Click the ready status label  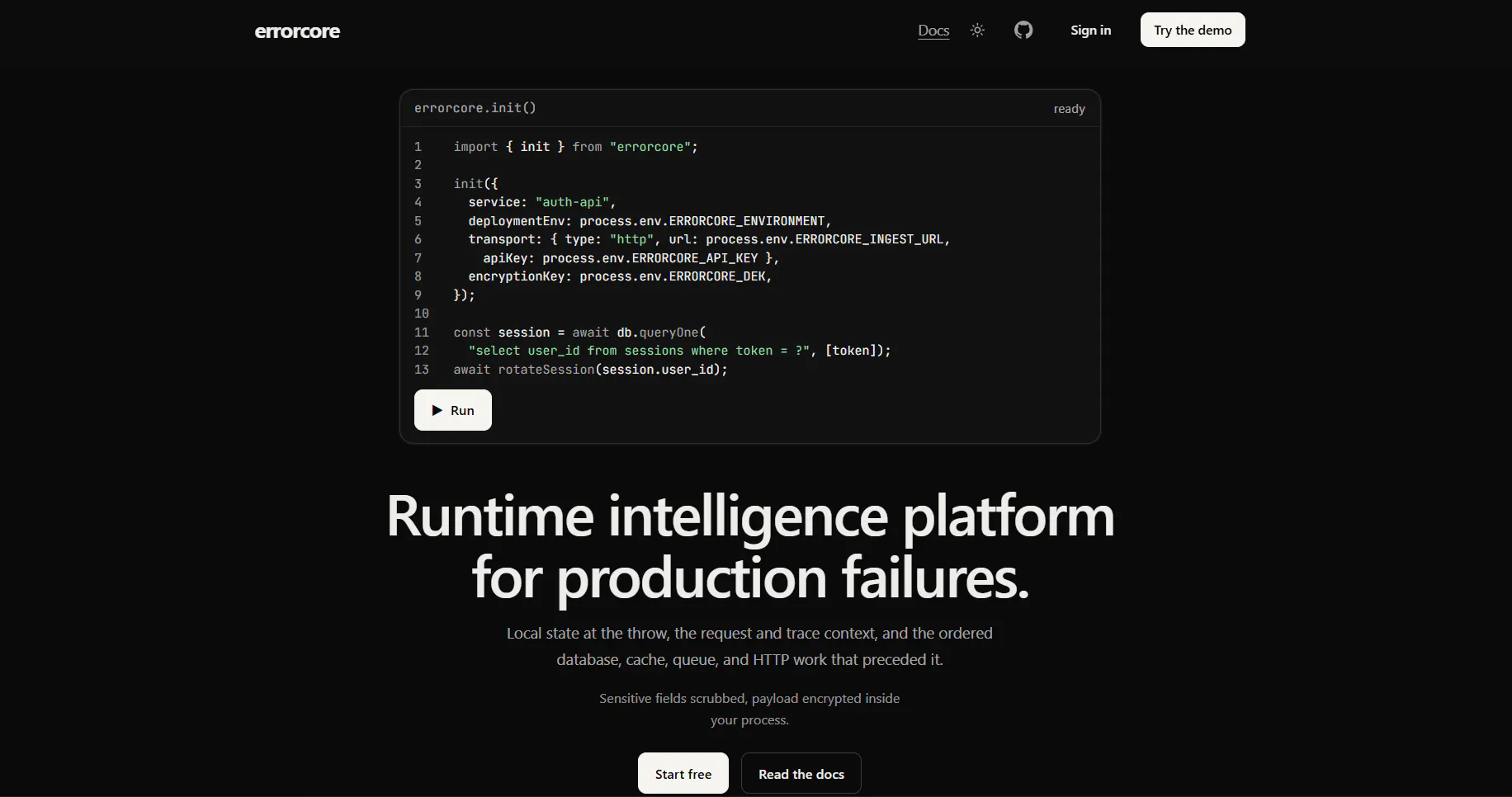[1069, 109]
